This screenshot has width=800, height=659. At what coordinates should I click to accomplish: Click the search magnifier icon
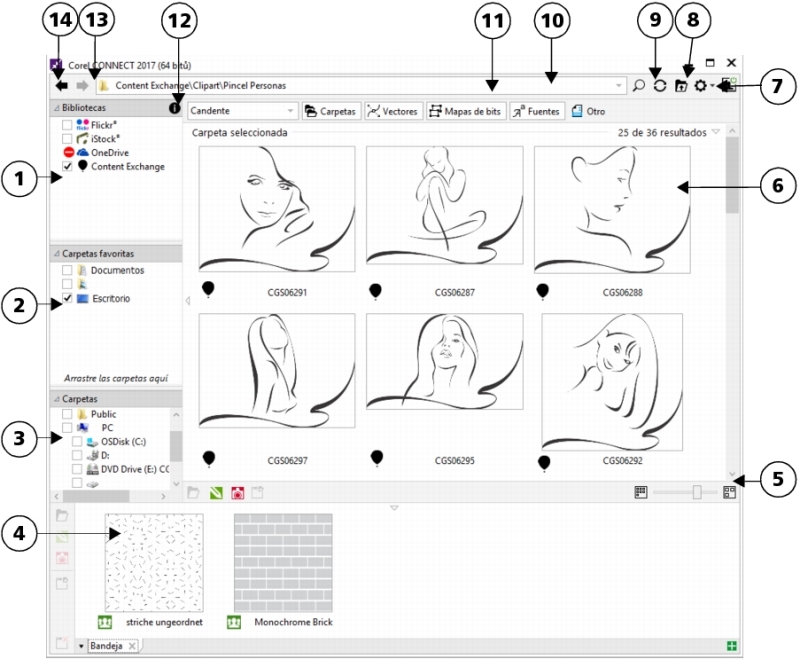coord(639,87)
